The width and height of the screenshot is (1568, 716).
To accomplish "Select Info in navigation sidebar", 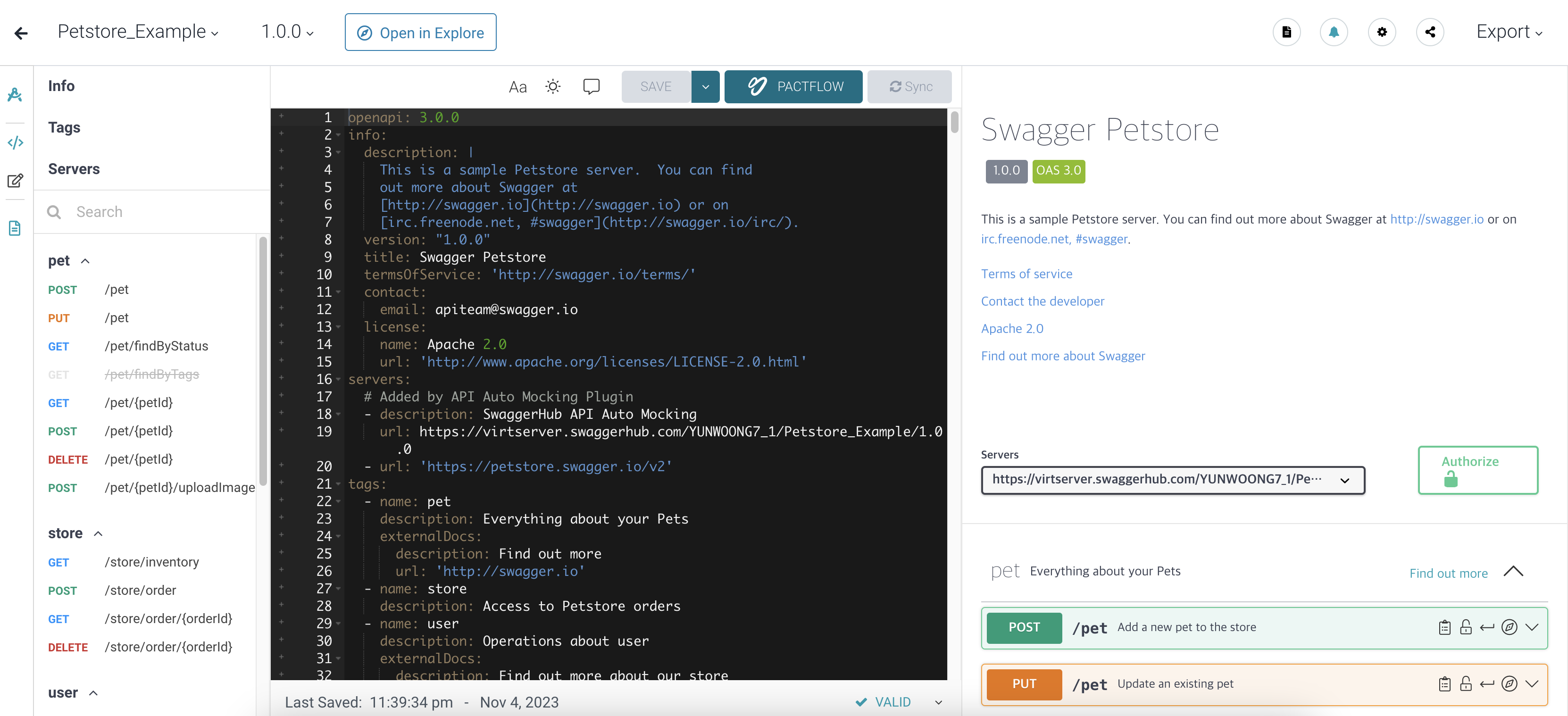I will click(61, 86).
